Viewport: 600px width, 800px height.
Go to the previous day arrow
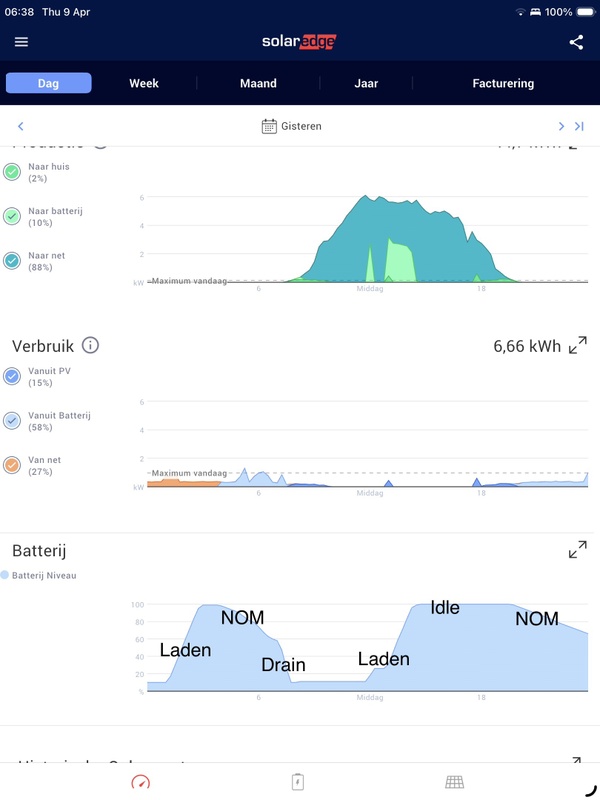pyautogui.click(x=20, y=126)
